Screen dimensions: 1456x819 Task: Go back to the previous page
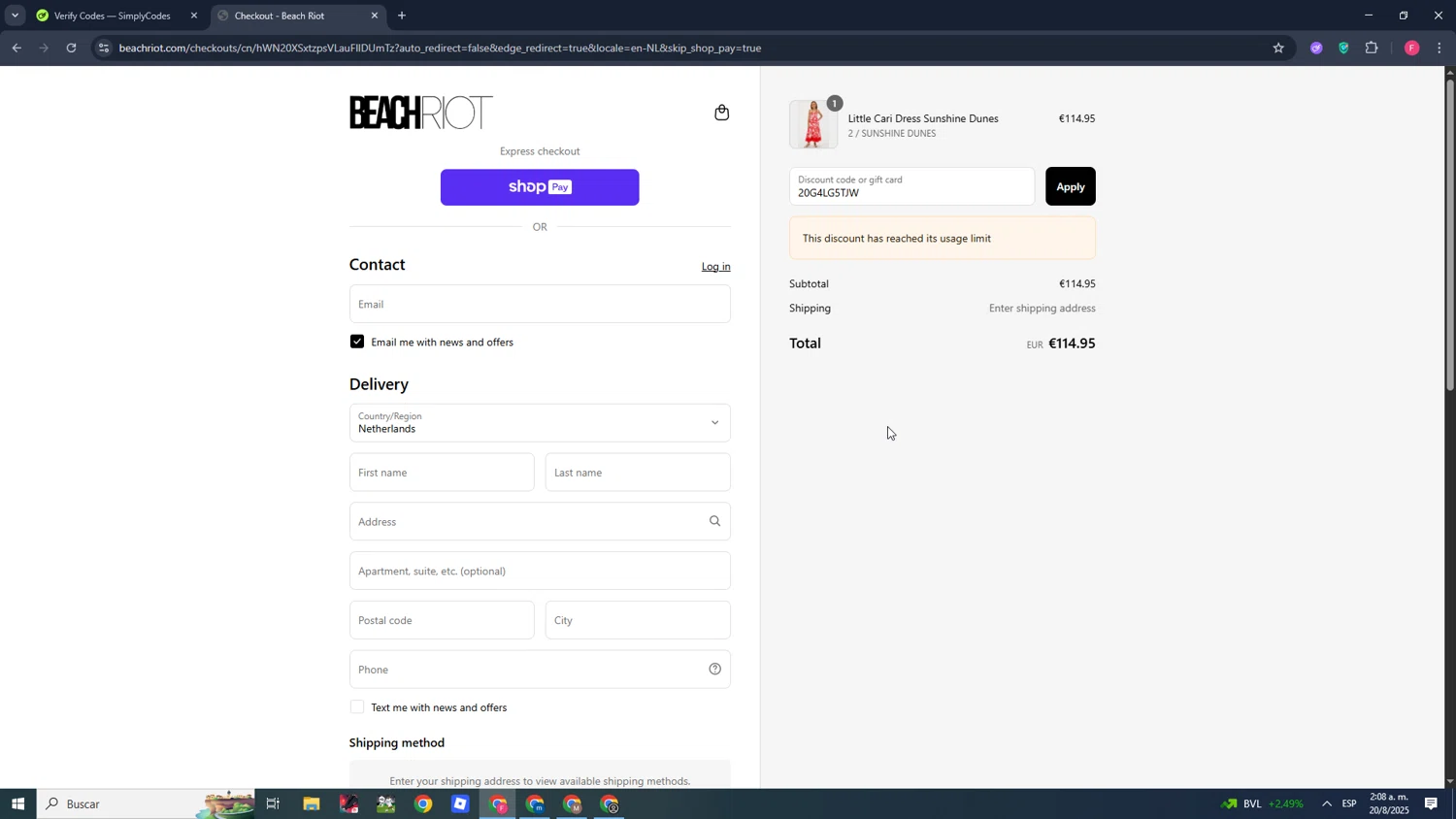coord(17,48)
